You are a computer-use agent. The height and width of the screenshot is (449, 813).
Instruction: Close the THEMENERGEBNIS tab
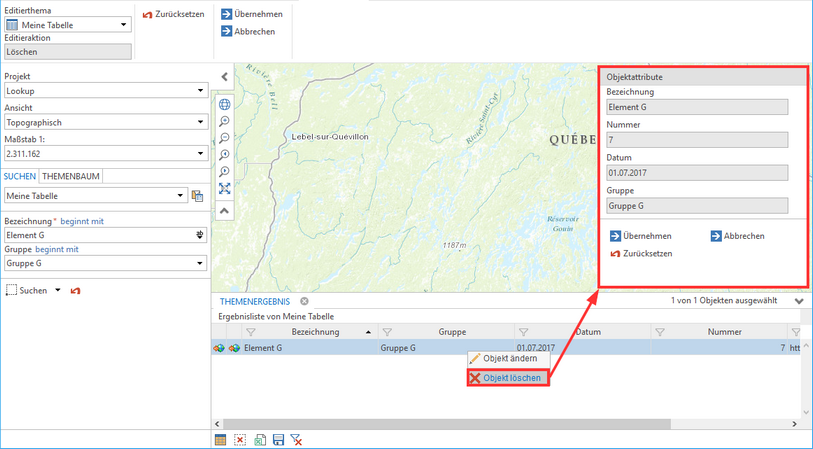coord(304,300)
